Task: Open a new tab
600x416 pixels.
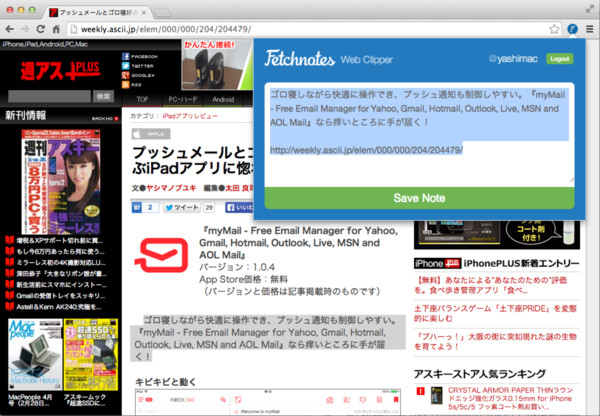Action: [162, 13]
